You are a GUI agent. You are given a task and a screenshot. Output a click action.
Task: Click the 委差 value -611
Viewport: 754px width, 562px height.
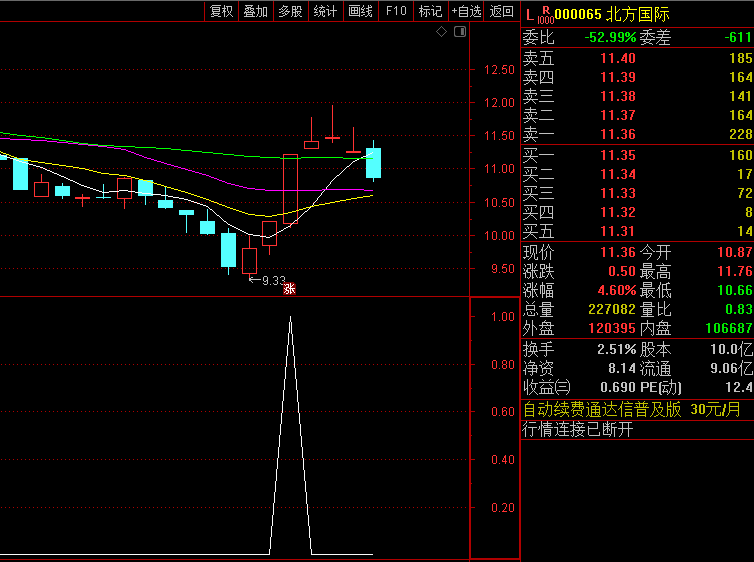(x=738, y=37)
